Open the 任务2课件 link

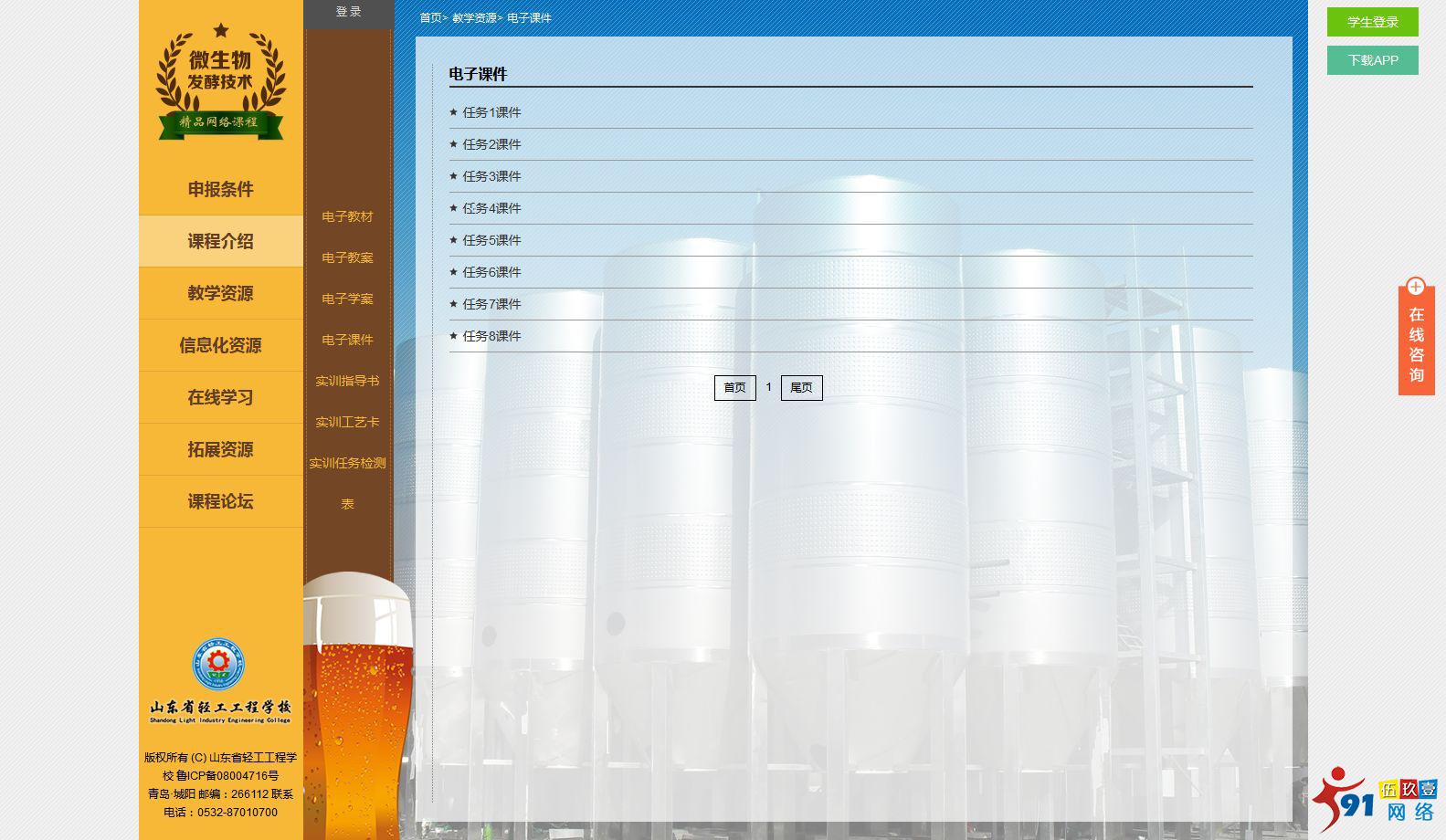(x=491, y=144)
